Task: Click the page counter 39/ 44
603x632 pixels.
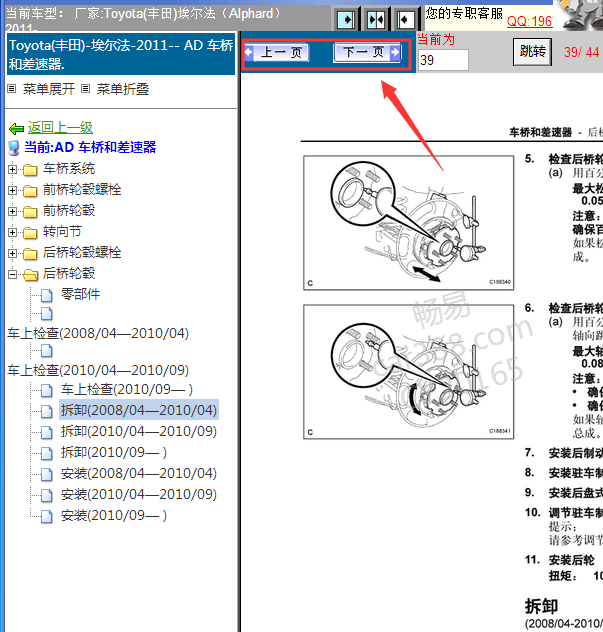Action: pos(581,52)
